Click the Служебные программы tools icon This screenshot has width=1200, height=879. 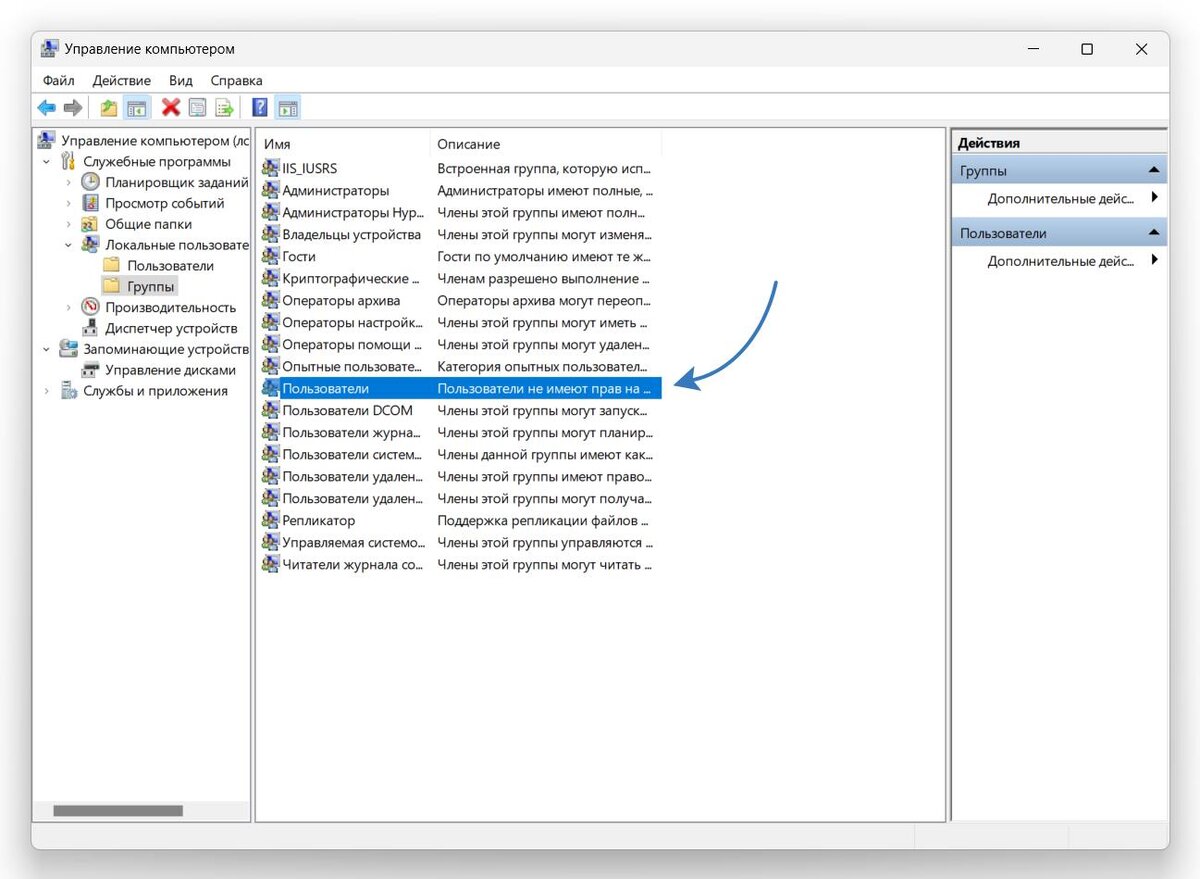coord(69,161)
